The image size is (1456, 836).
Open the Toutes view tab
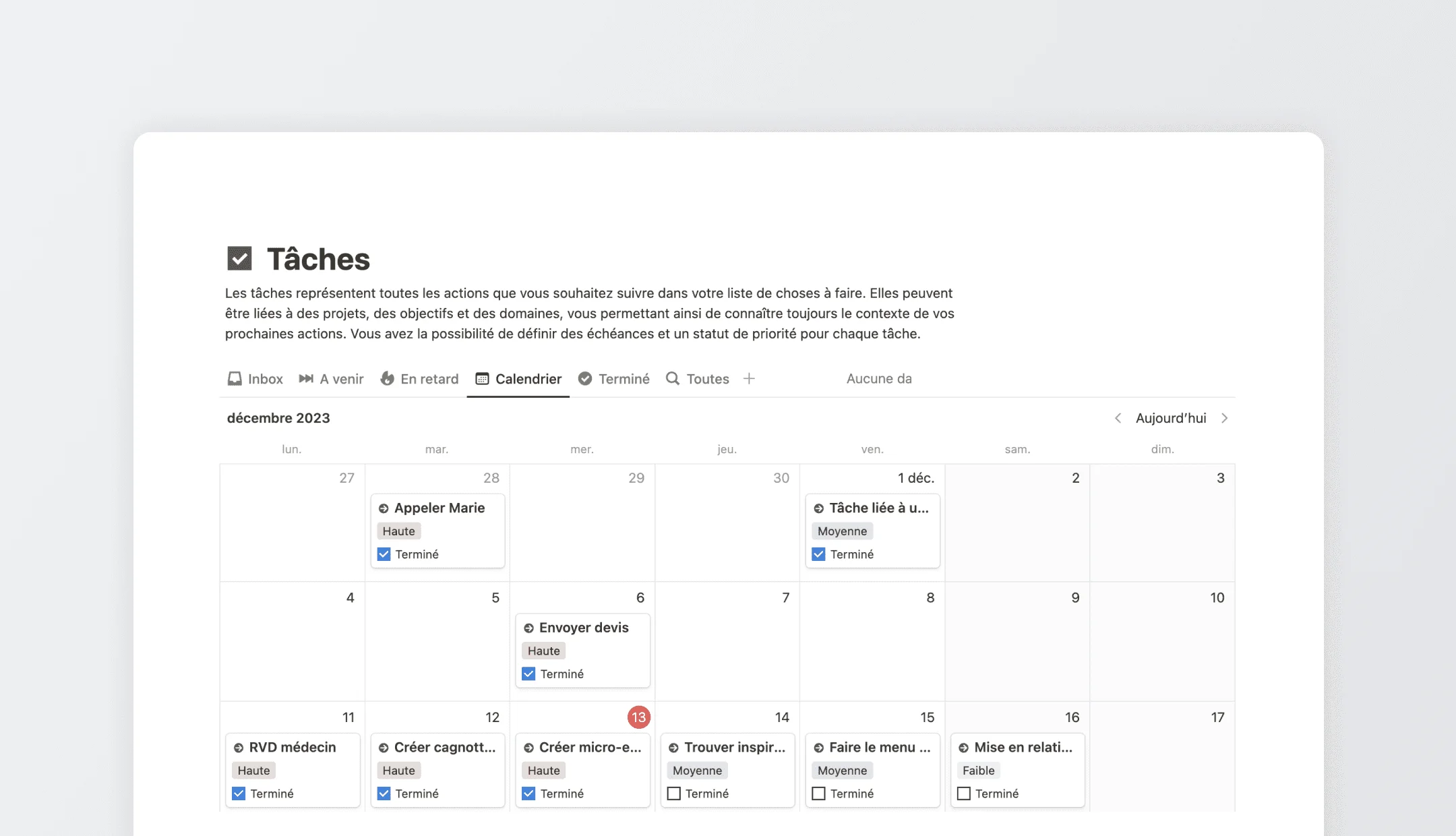(698, 379)
